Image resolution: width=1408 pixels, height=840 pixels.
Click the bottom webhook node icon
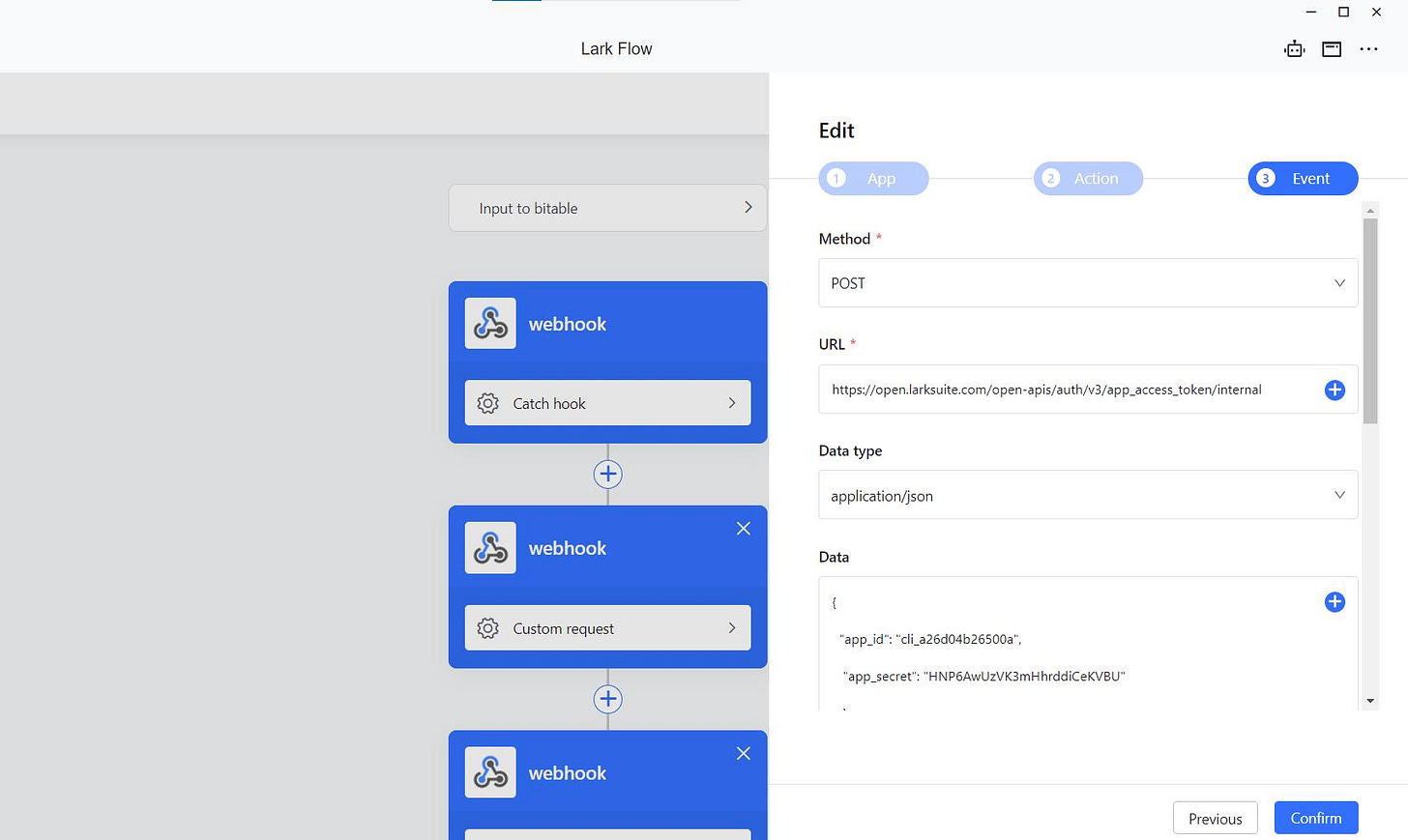pyautogui.click(x=490, y=772)
